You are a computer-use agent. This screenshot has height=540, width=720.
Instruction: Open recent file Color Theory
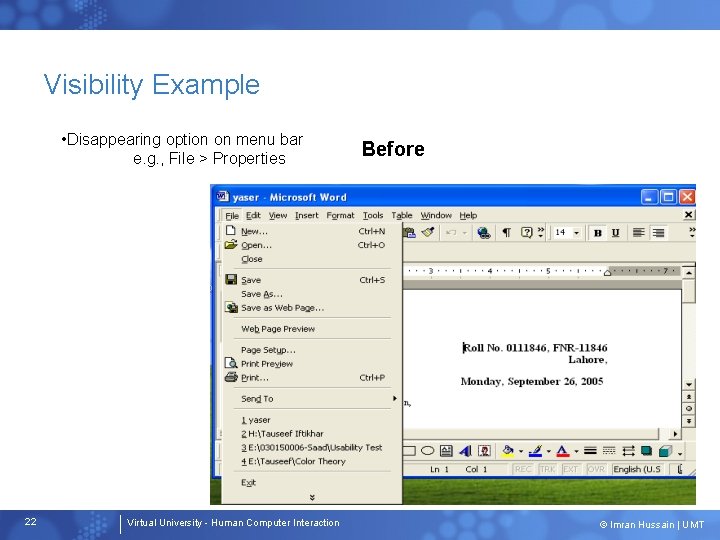pos(312,461)
